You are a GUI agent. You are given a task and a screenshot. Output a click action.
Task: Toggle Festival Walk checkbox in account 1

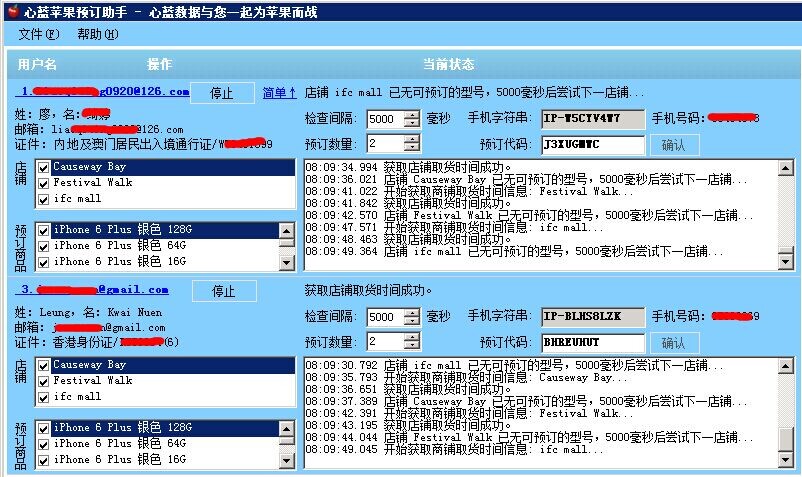(x=43, y=183)
